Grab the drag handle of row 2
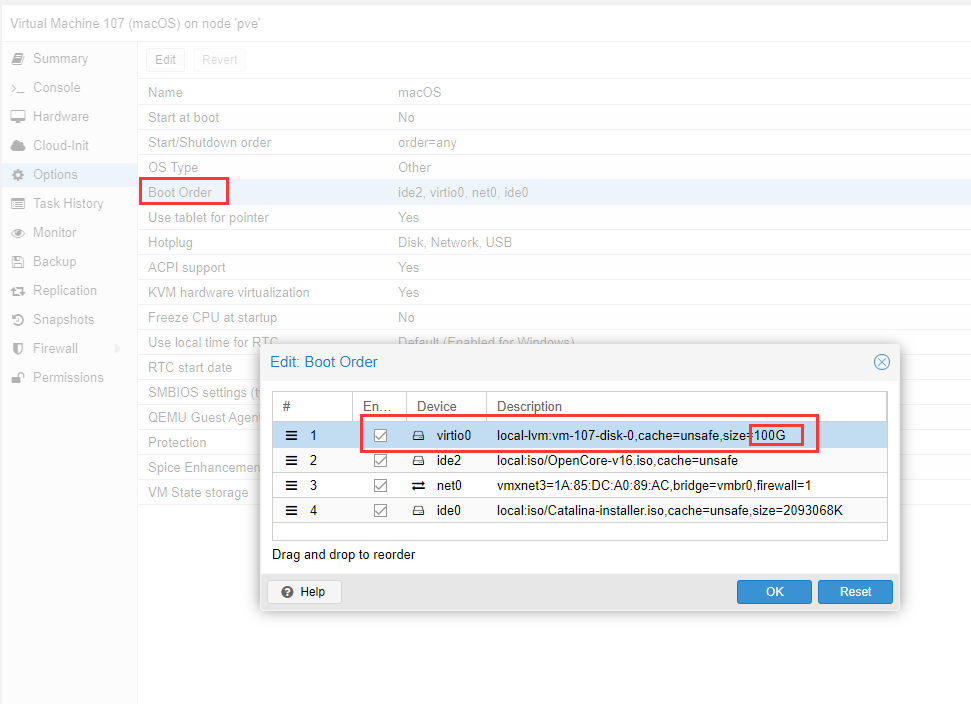Viewport: 971px width, 704px height. point(292,461)
